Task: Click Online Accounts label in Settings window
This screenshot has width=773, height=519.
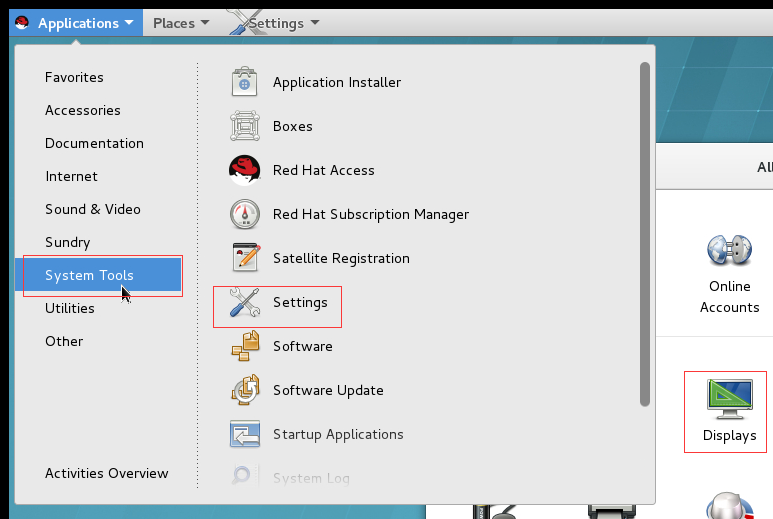Action: (x=730, y=297)
